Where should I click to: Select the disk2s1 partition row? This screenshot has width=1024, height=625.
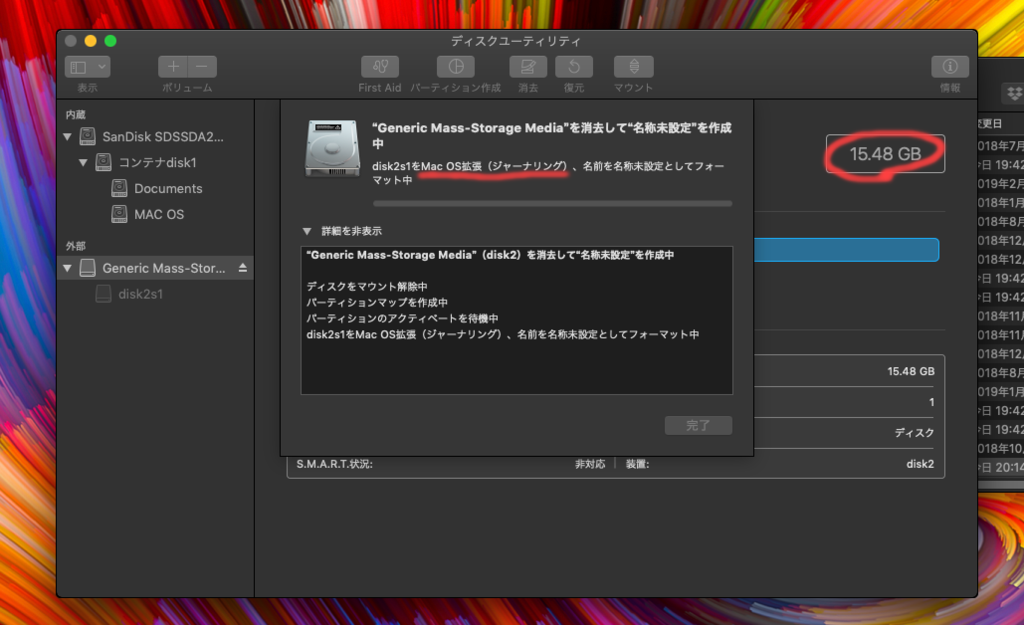pyautogui.click(x=155, y=294)
